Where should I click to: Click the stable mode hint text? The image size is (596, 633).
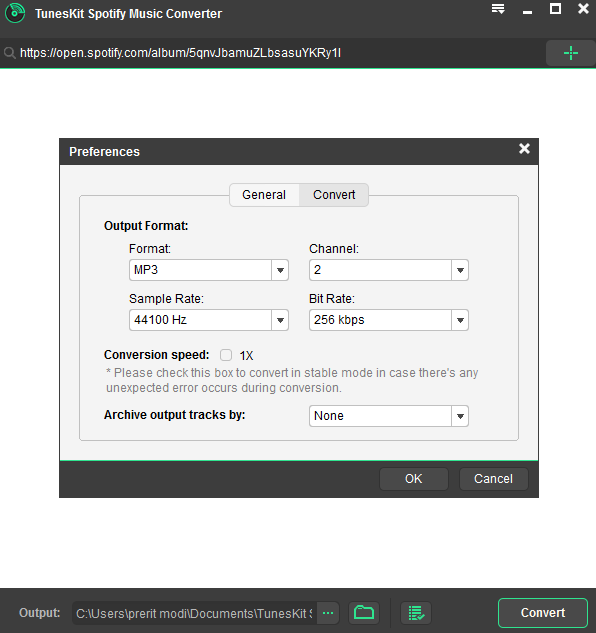pyautogui.click(x=292, y=380)
